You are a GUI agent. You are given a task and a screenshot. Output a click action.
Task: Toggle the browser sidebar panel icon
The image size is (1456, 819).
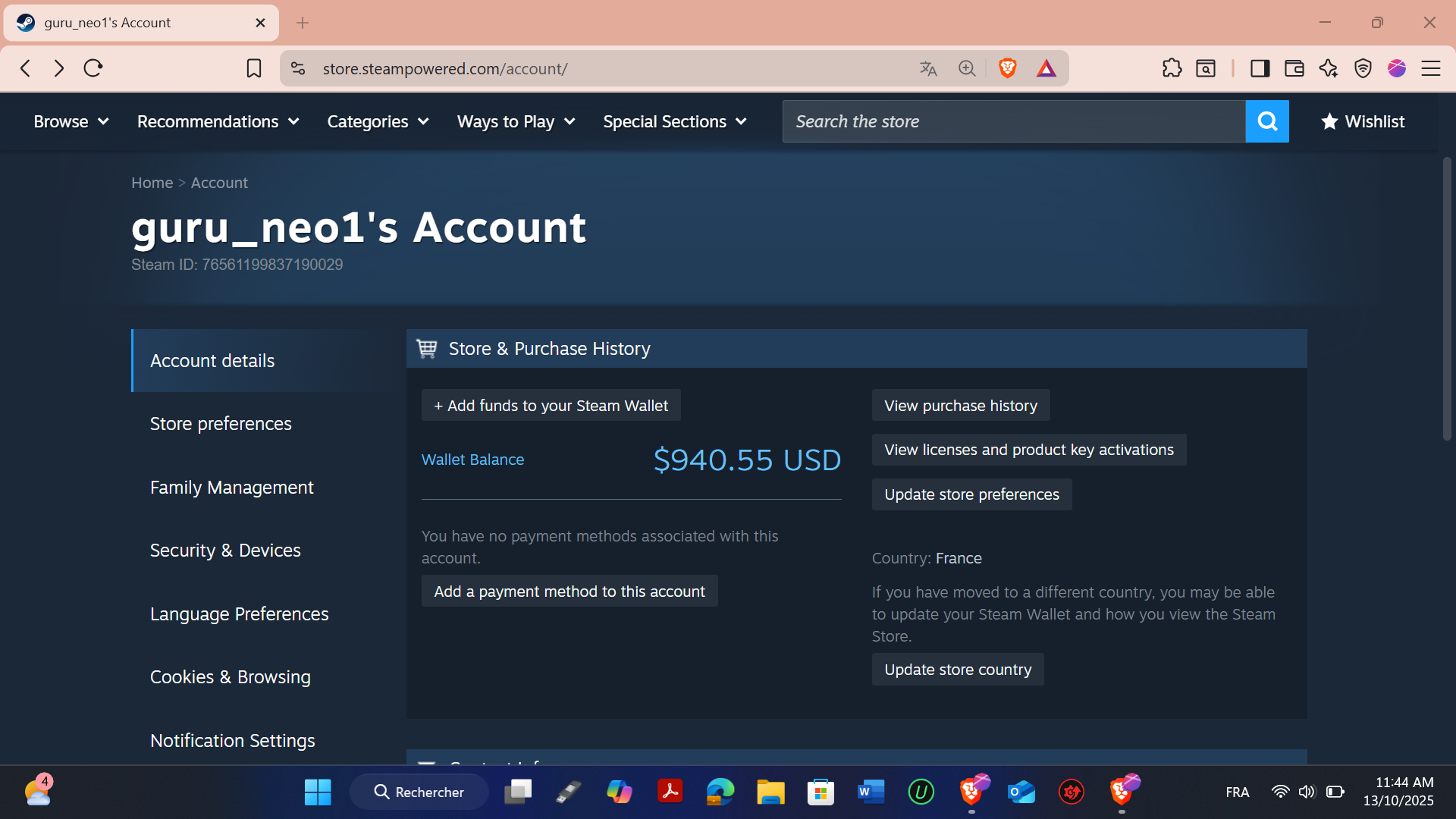point(1260,68)
